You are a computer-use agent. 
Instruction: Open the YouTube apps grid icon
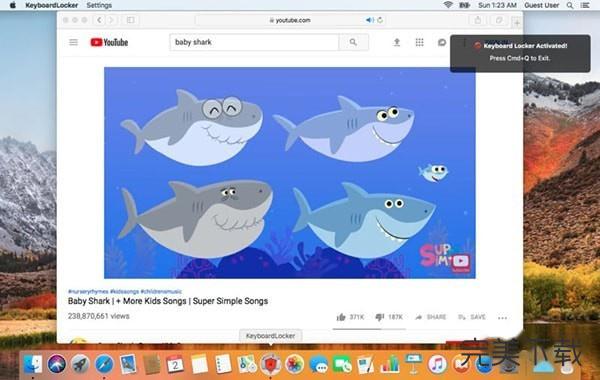click(419, 42)
